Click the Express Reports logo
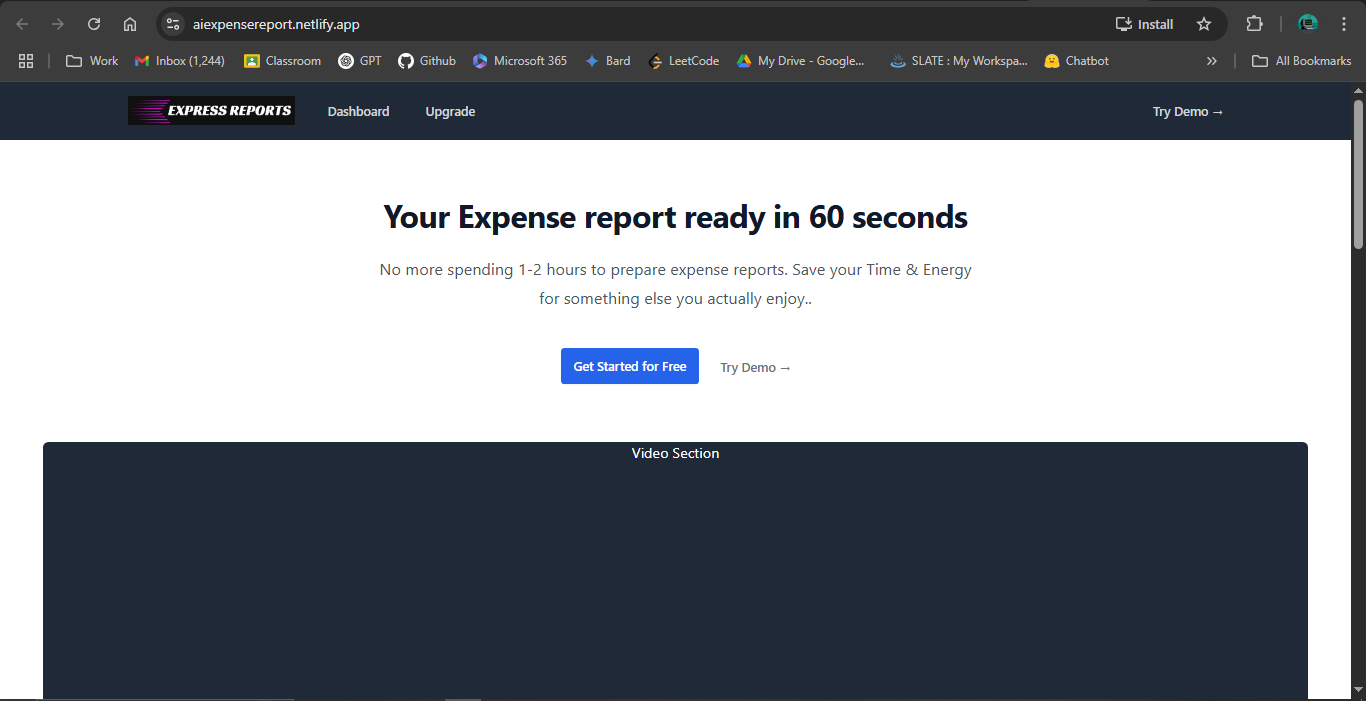Image resolution: width=1366 pixels, height=701 pixels. 210,111
